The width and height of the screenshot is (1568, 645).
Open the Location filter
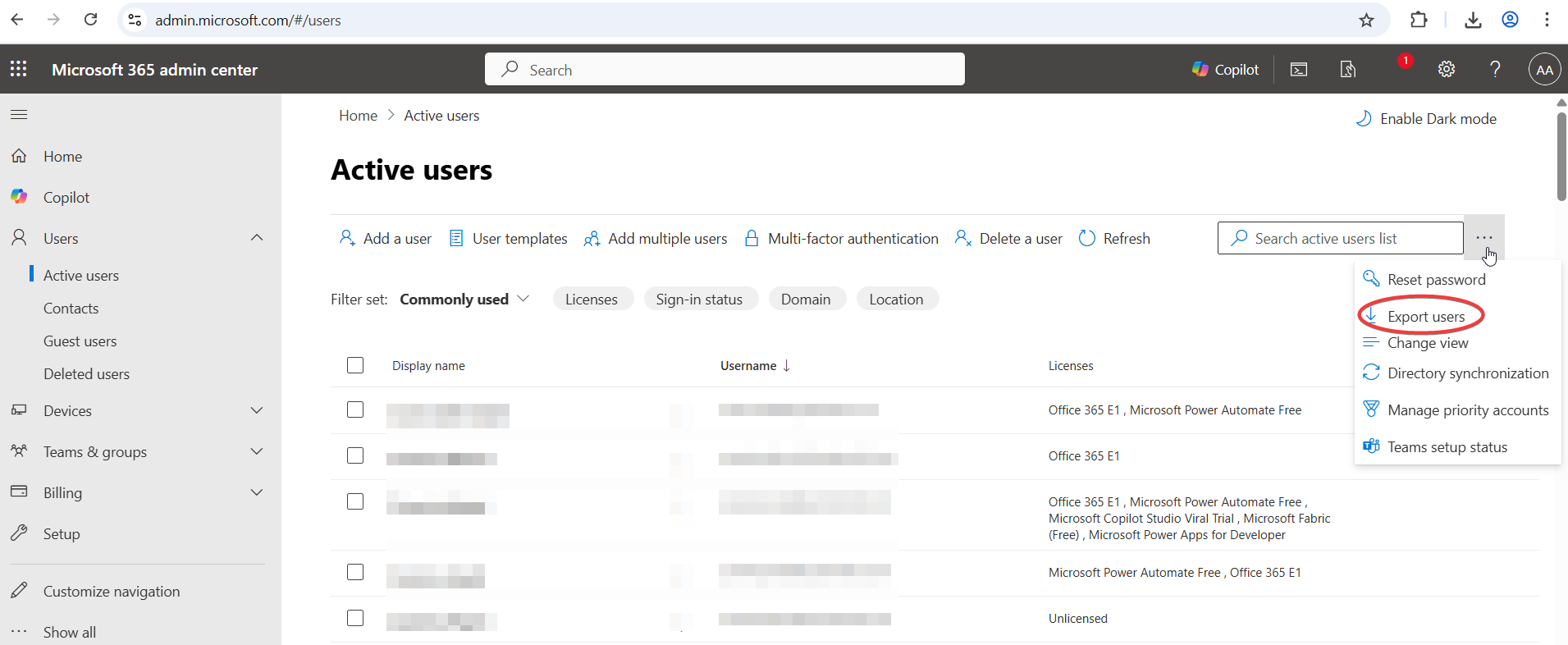(x=897, y=300)
